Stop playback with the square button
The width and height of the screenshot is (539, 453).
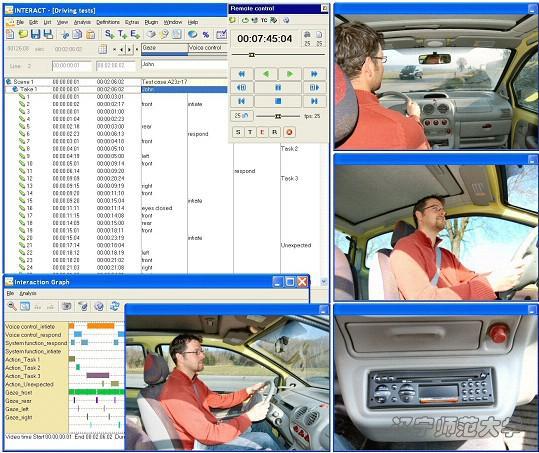[x=278, y=101]
